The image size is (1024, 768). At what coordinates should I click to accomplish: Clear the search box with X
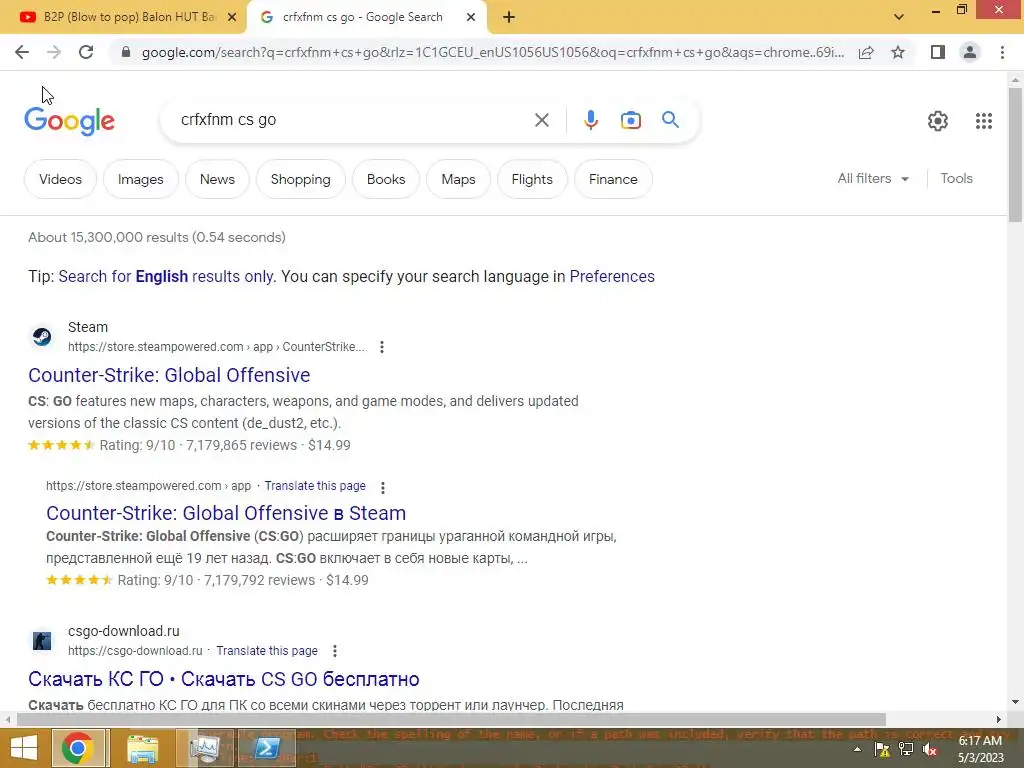click(x=541, y=120)
